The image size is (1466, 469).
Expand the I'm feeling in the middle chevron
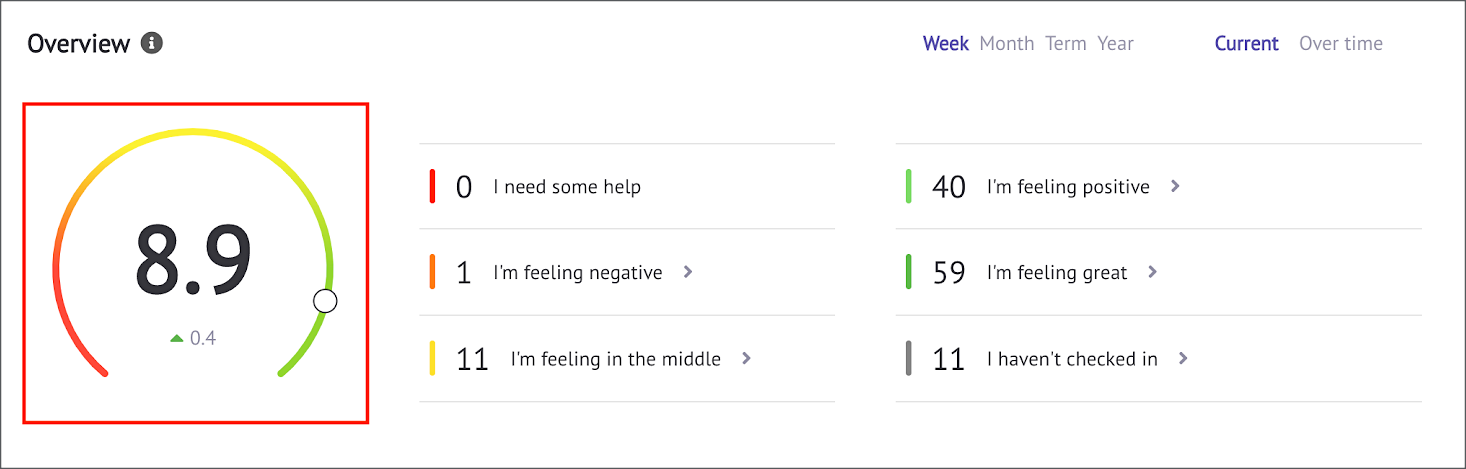click(x=746, y=358)
